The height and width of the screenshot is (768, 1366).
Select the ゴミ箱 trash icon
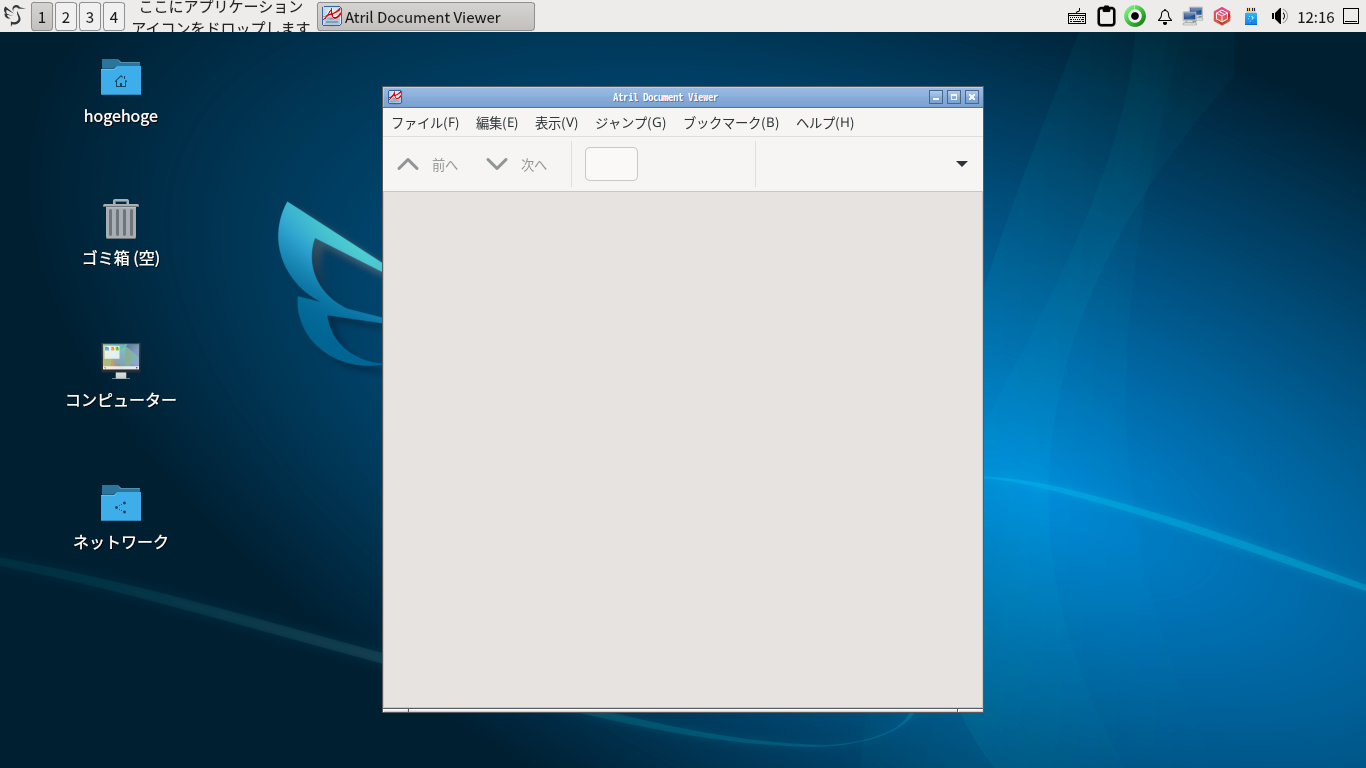(121, 219)
